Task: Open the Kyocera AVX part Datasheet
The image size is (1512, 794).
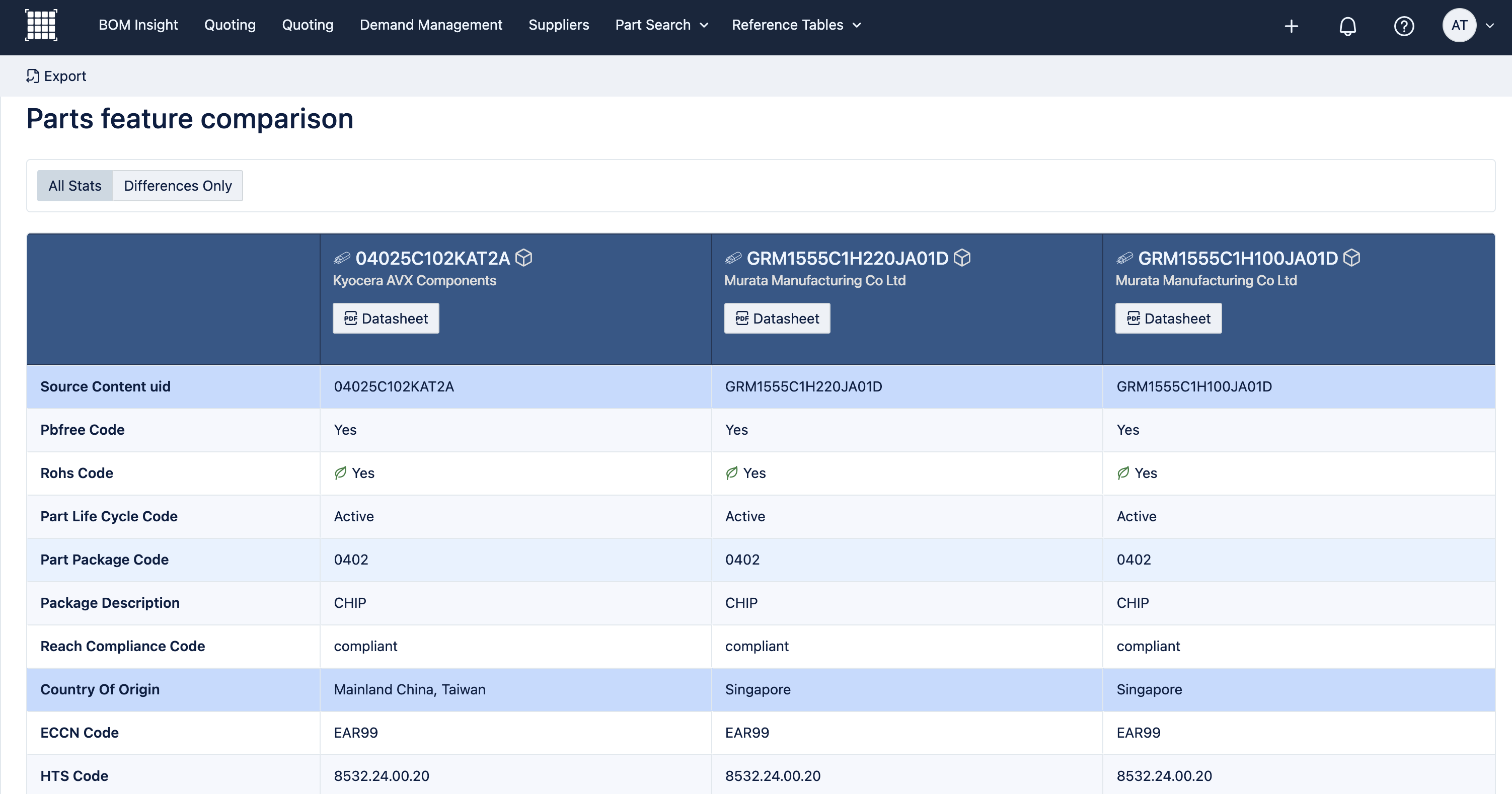Action: 386,318
